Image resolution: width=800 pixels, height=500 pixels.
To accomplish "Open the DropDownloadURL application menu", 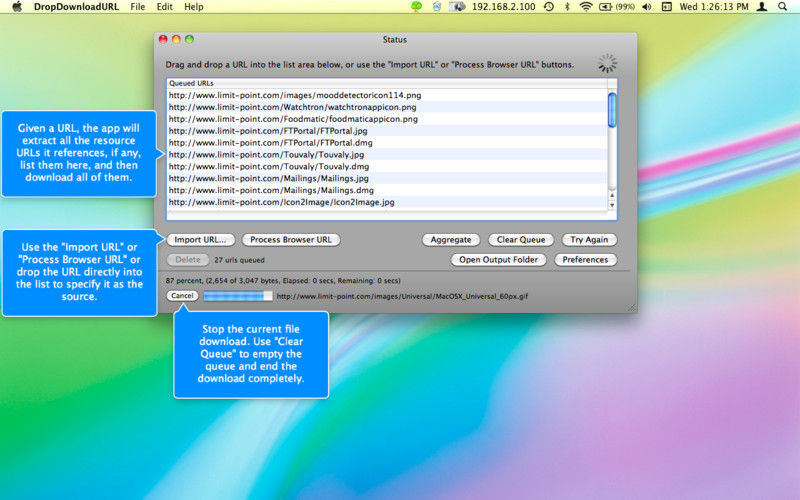I will coord(76,7).
